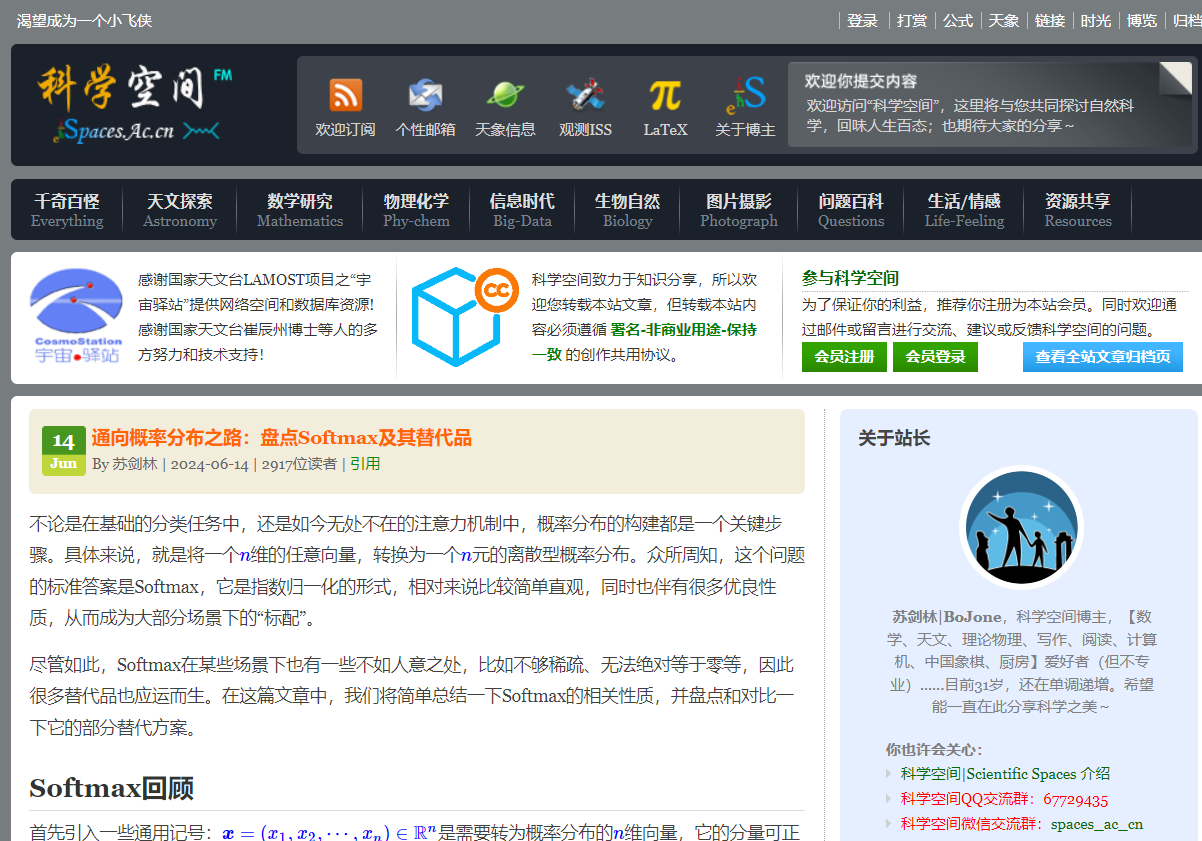Open the 个性邮箱 mail icon
This screenshot has height=841, width=1202.
coord(425,96)
